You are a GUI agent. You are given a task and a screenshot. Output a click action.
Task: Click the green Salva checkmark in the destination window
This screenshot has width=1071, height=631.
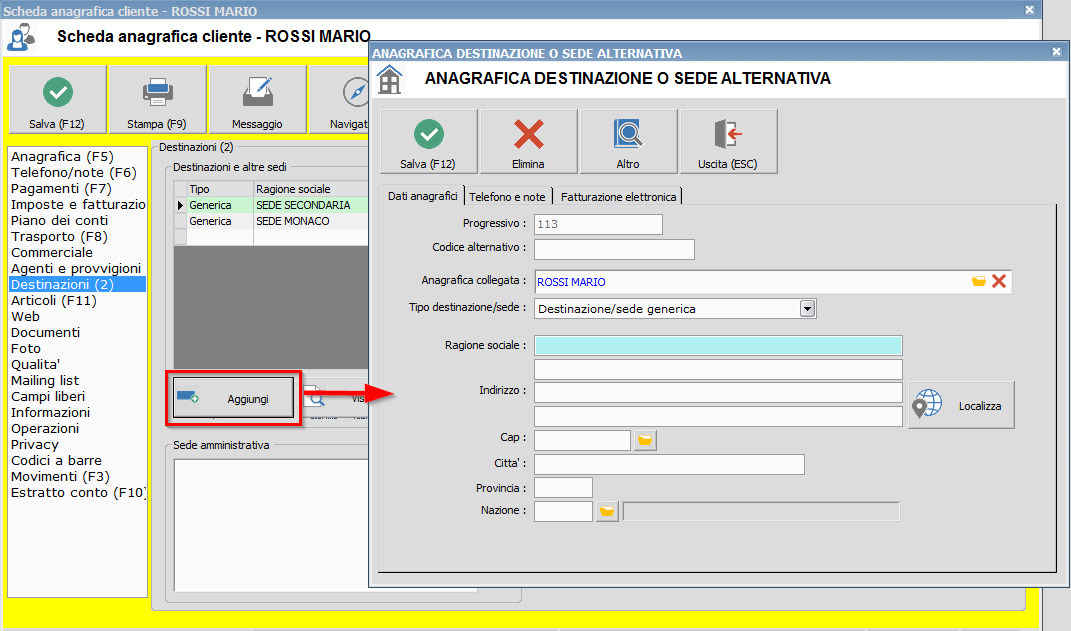(428, 135)
